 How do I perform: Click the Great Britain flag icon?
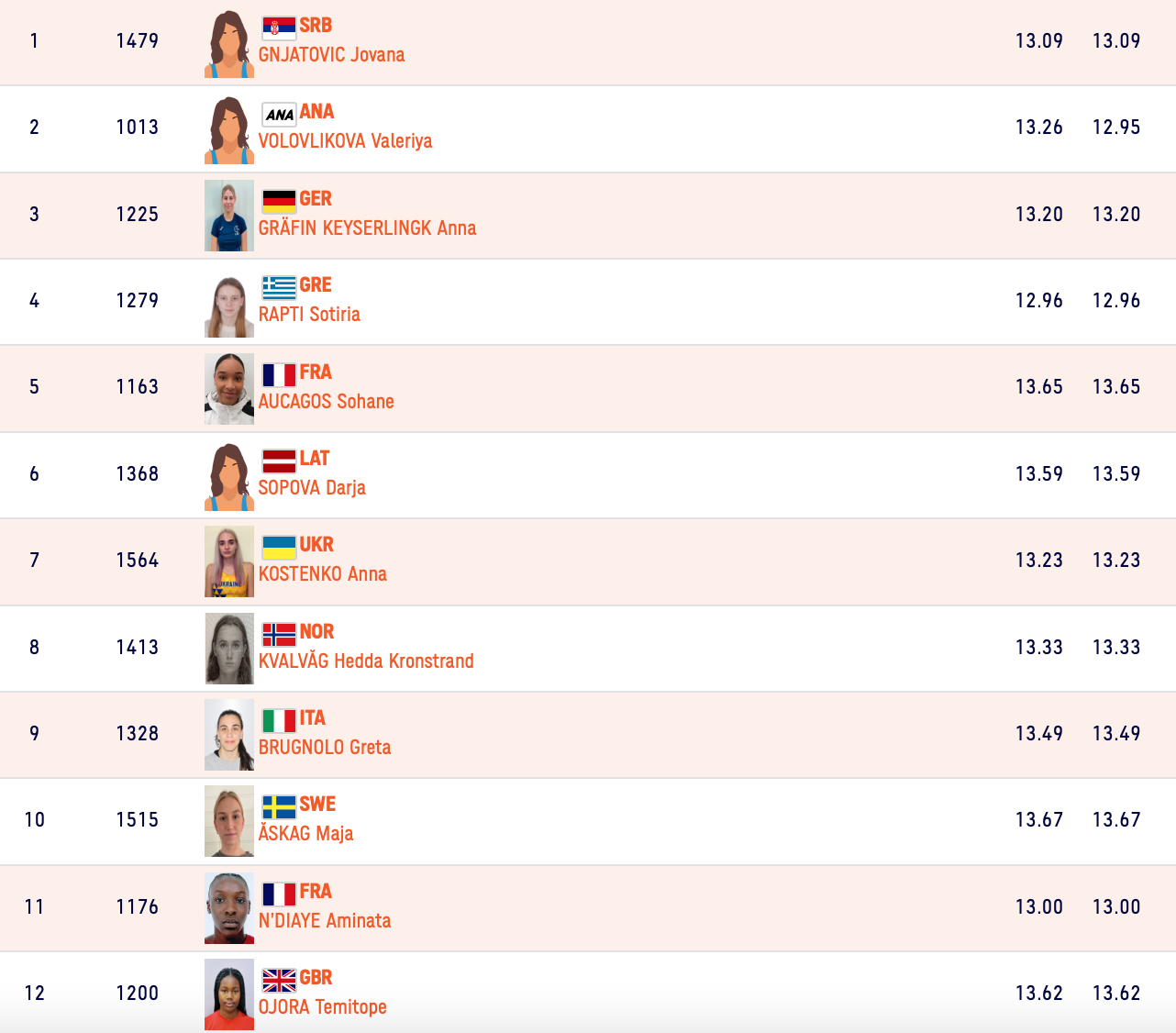[279, 980]
